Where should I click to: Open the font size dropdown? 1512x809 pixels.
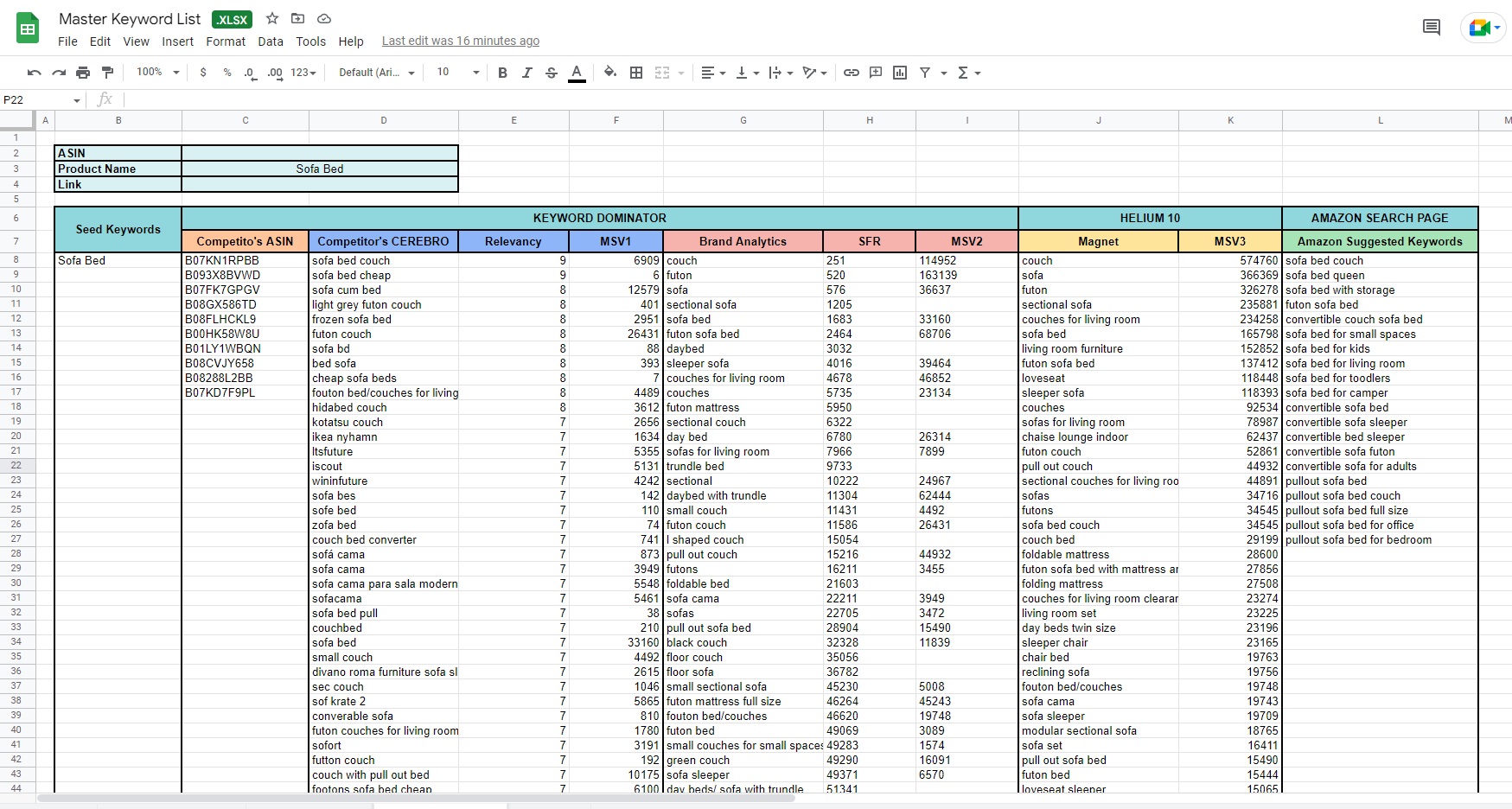click(x=457, y=73)
